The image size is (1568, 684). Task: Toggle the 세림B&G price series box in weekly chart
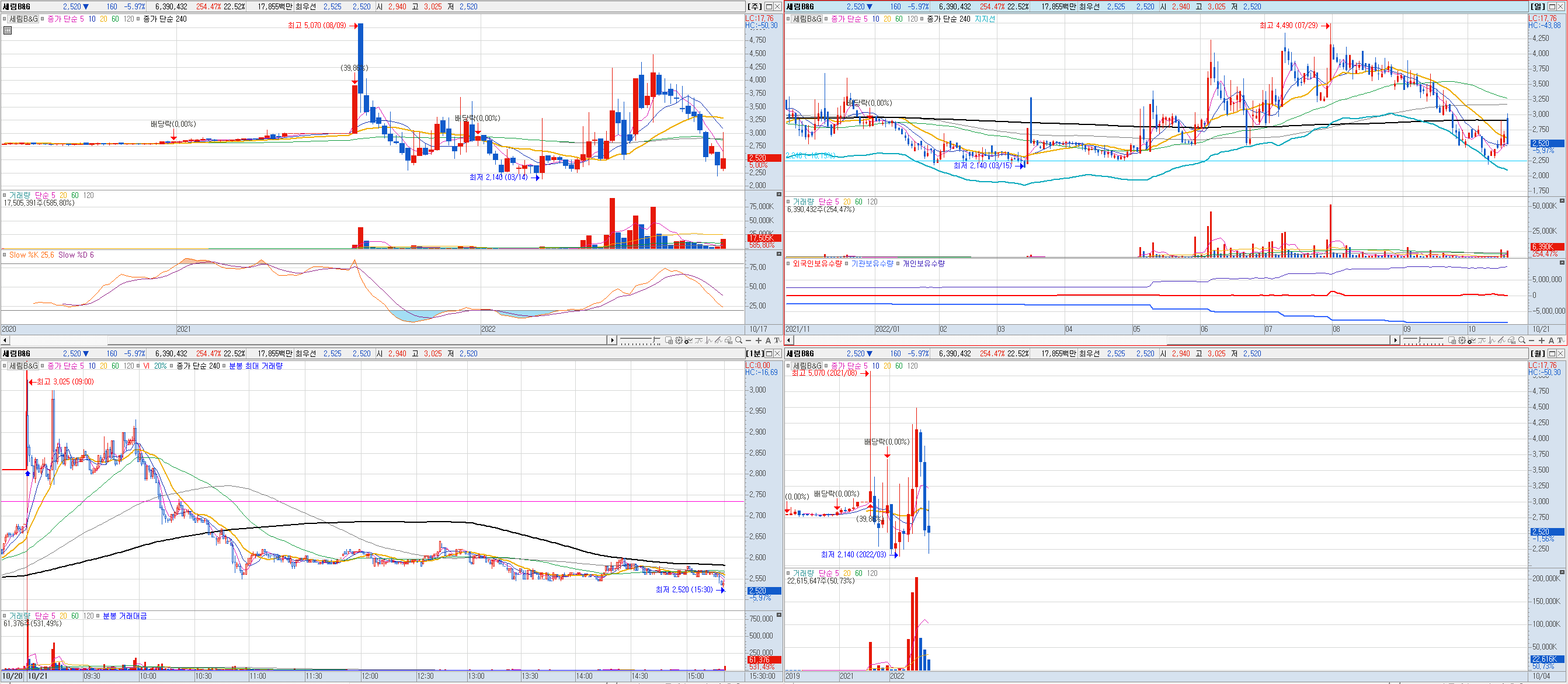click(x=4, y=19)
